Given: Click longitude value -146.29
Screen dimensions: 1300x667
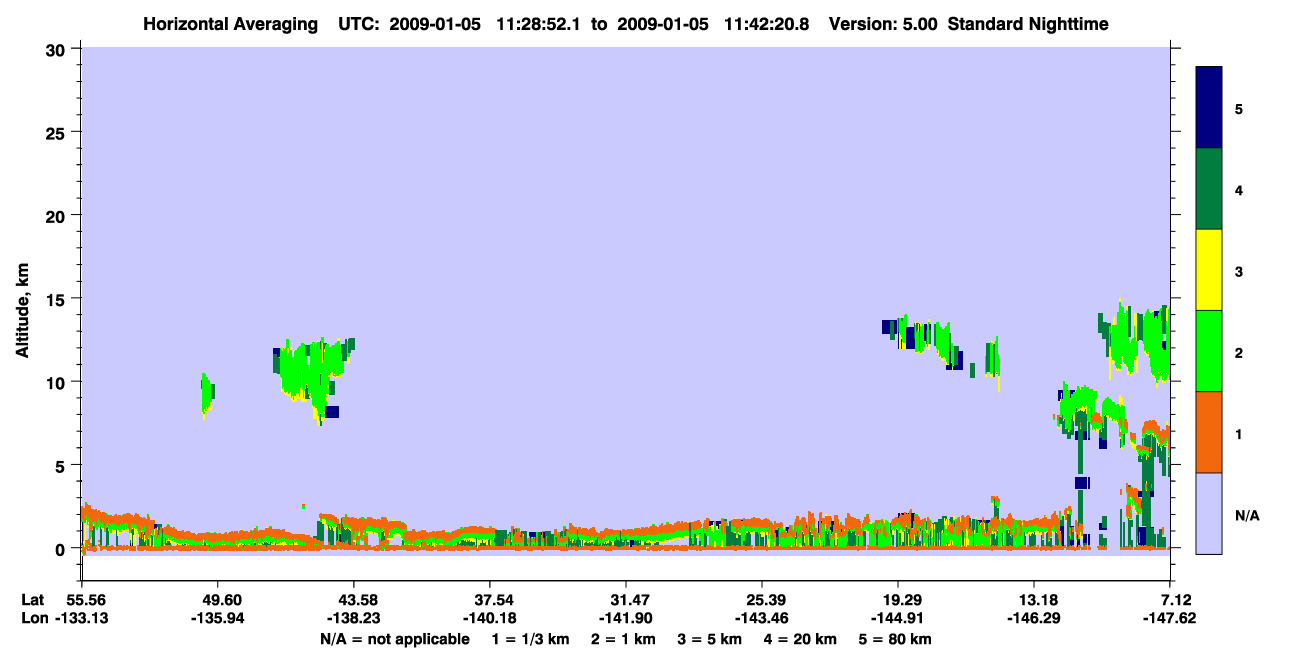Looking at the screenshot, I should [1033, 618].
